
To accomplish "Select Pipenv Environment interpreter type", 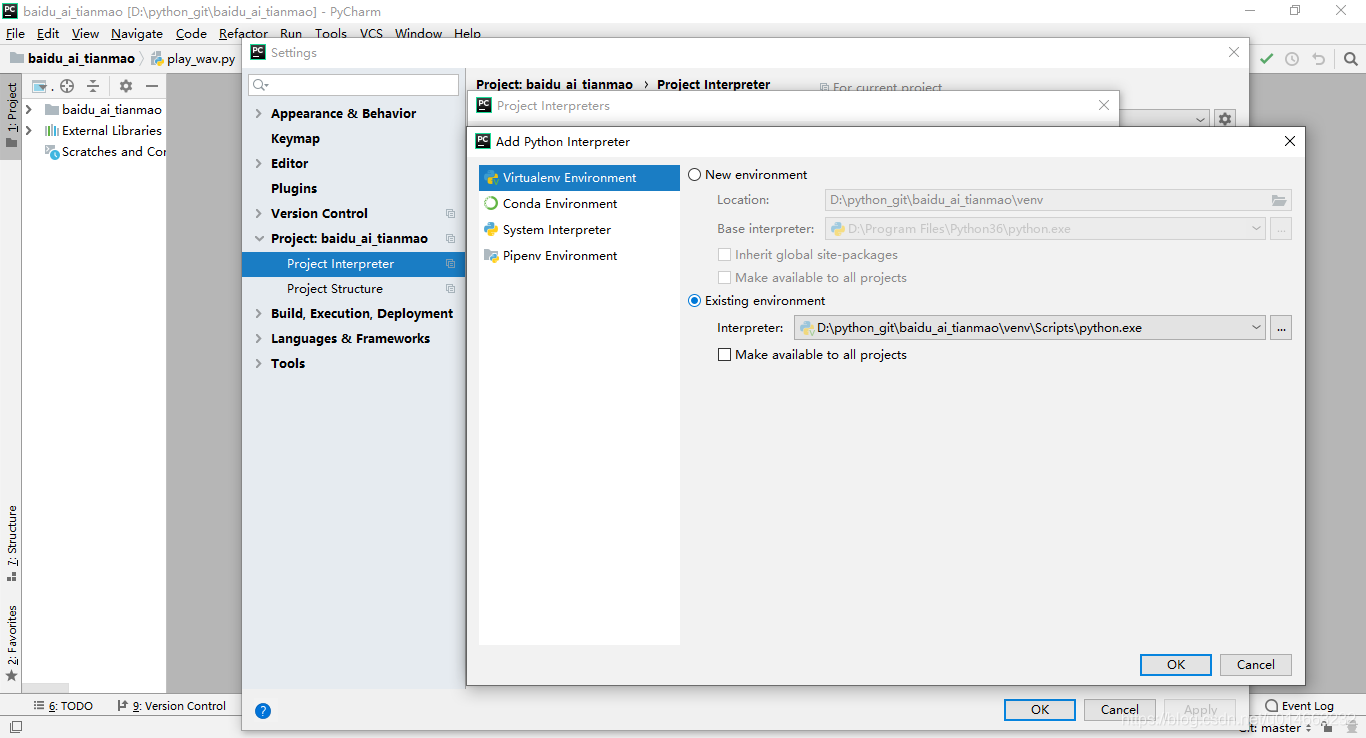I will pos(560,256).
